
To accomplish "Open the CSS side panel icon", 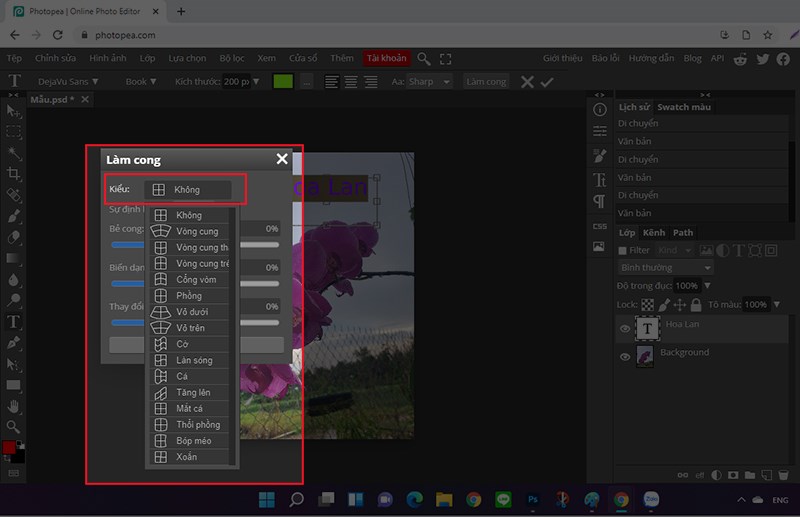I will pyautogui.click(x=599, y=227).
